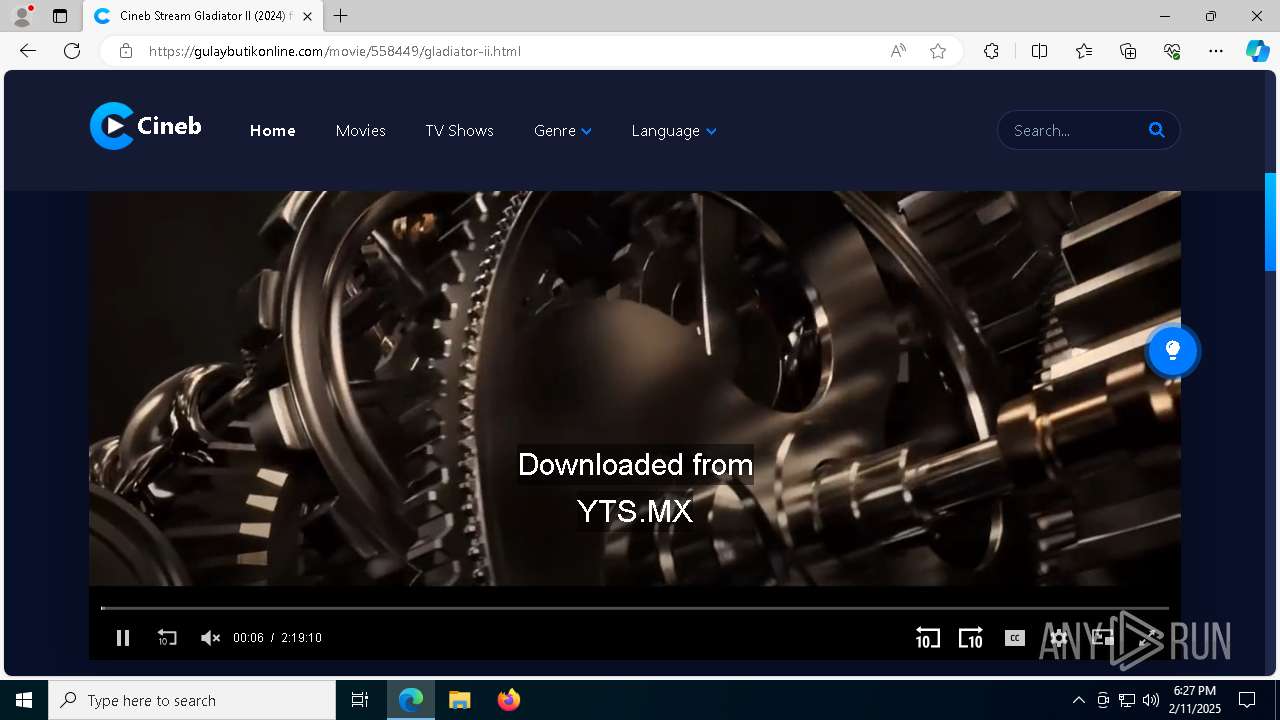The width and height of the screenshot is (1280, 720).
Task: Enable picture-in-picture mode
Action: tap(1102, 637)
